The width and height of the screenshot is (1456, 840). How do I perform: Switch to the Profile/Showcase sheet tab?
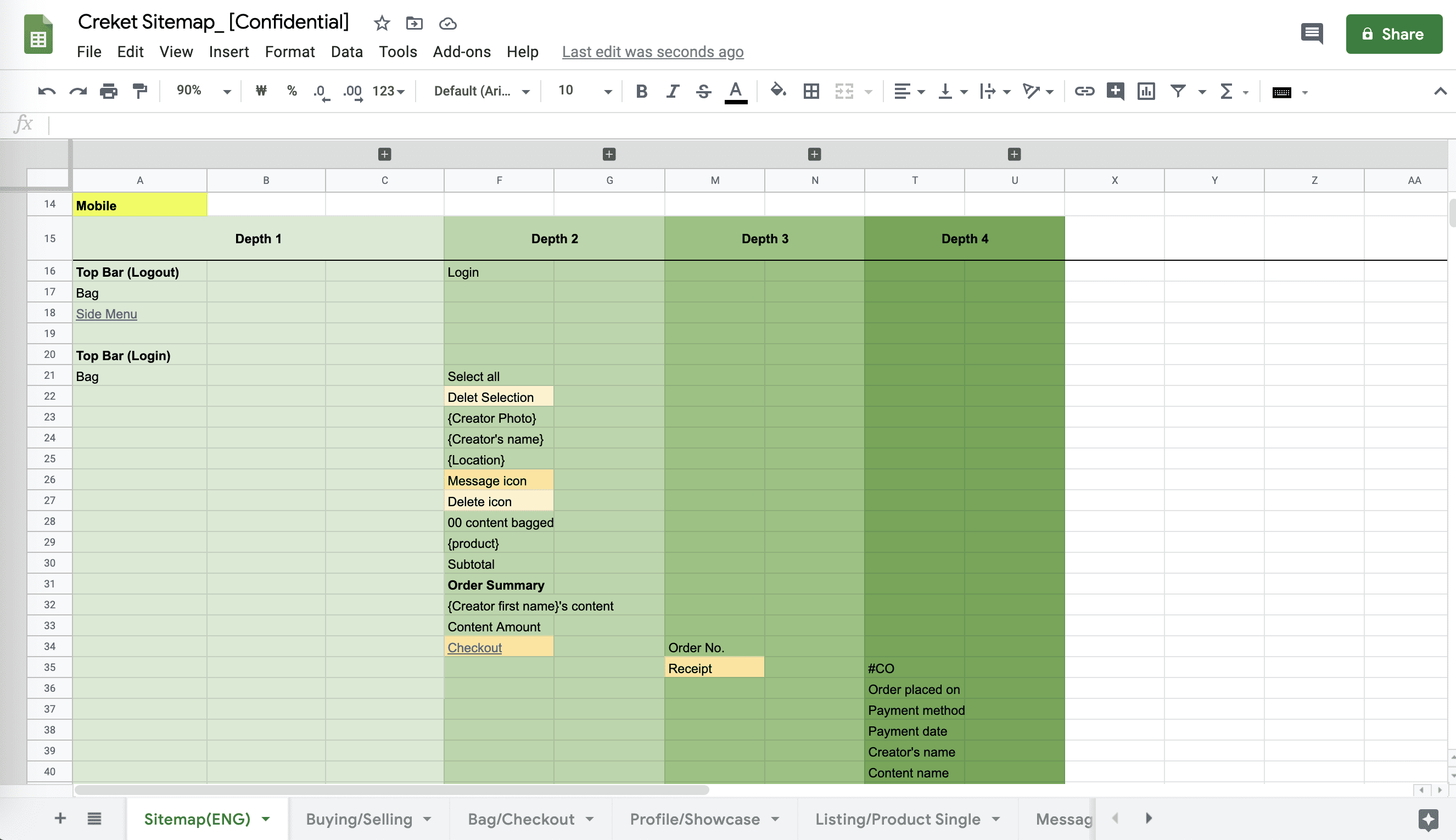point(704,819)
